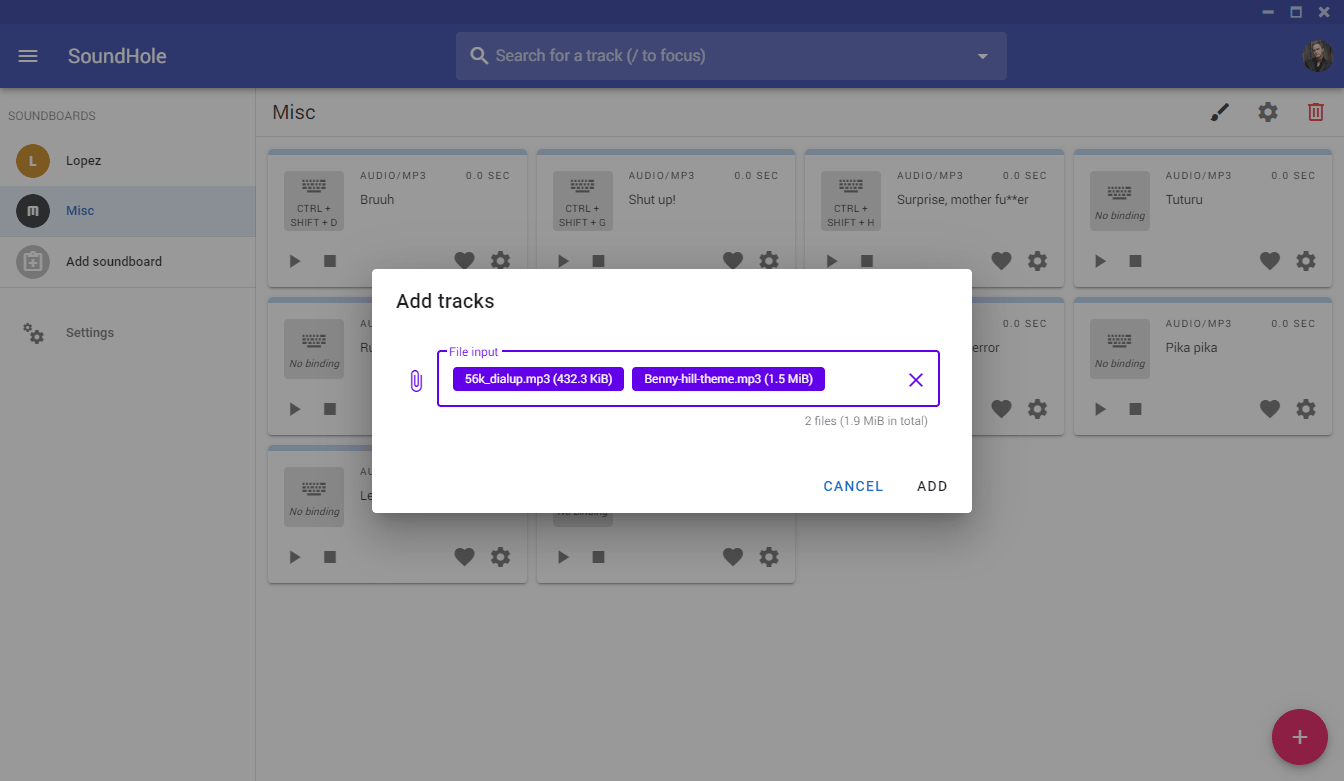Delete the Misc soundboard via trash icon

[1315, 112]
